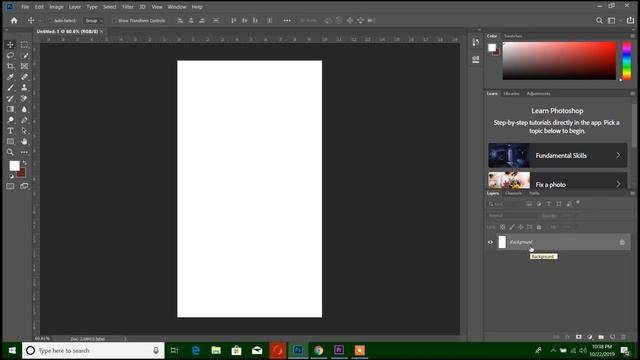Open the File menu

pyautogui.click(x=25, y=7)
